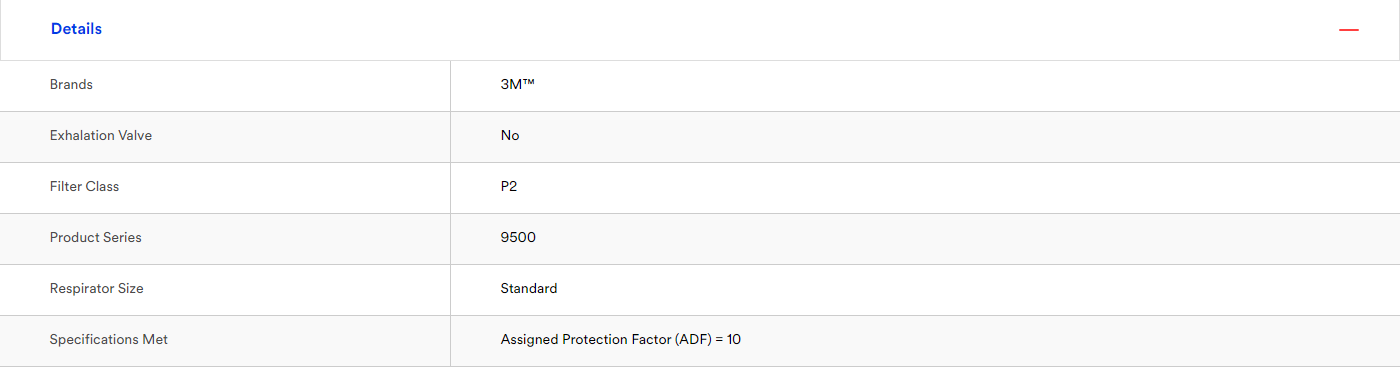Viewport: 1400px width, 368px height.
Task: Select the Filter Class label
Action: [84, 187]
